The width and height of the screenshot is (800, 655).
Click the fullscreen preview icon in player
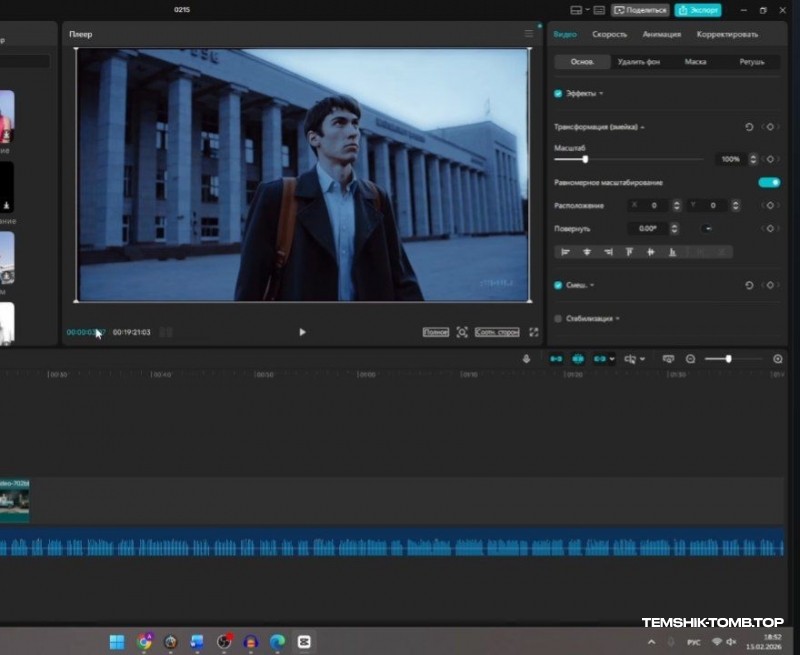tap(533, 332)
